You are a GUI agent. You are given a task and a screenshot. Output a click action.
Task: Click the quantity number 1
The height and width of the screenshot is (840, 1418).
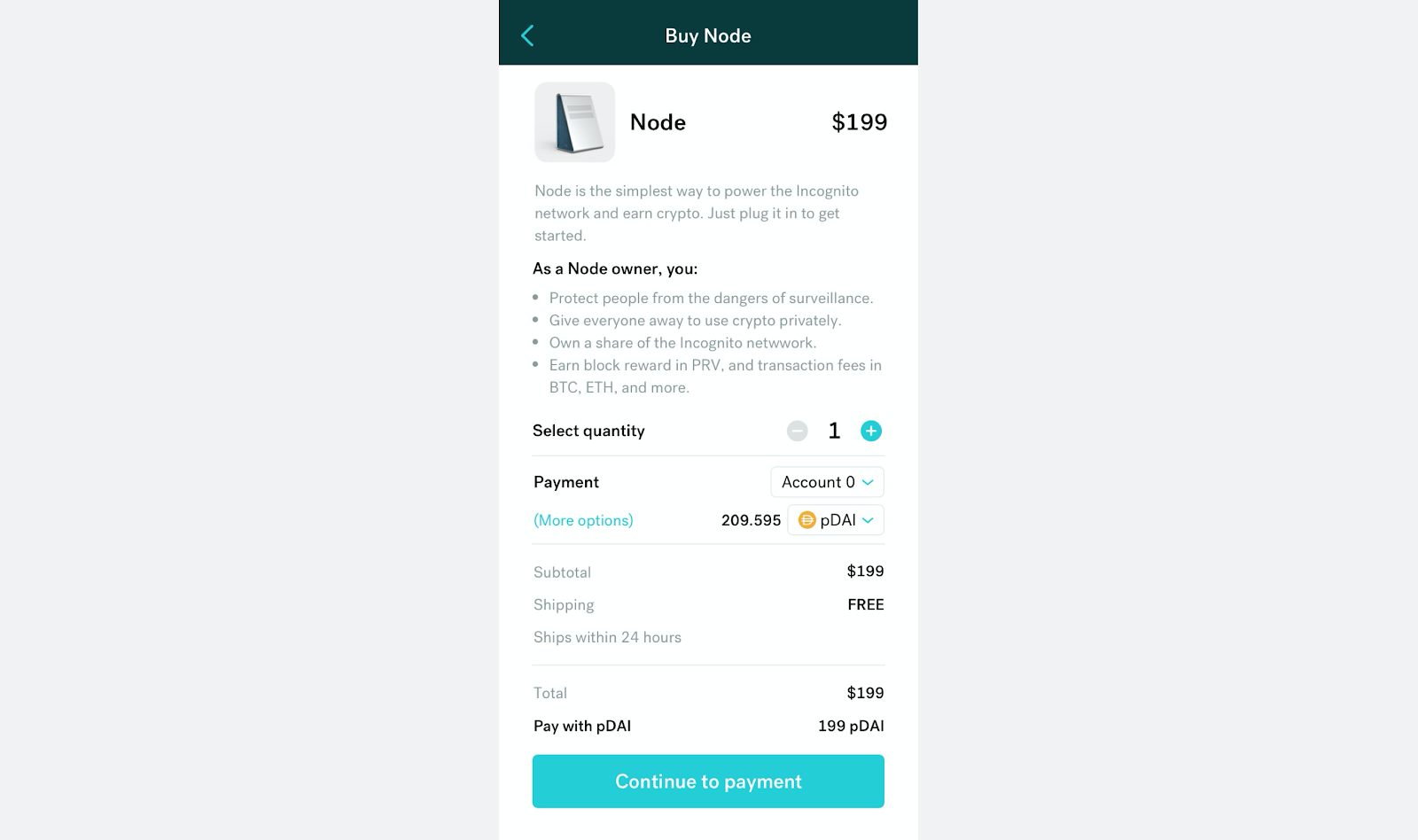click(x=834, y=431)
